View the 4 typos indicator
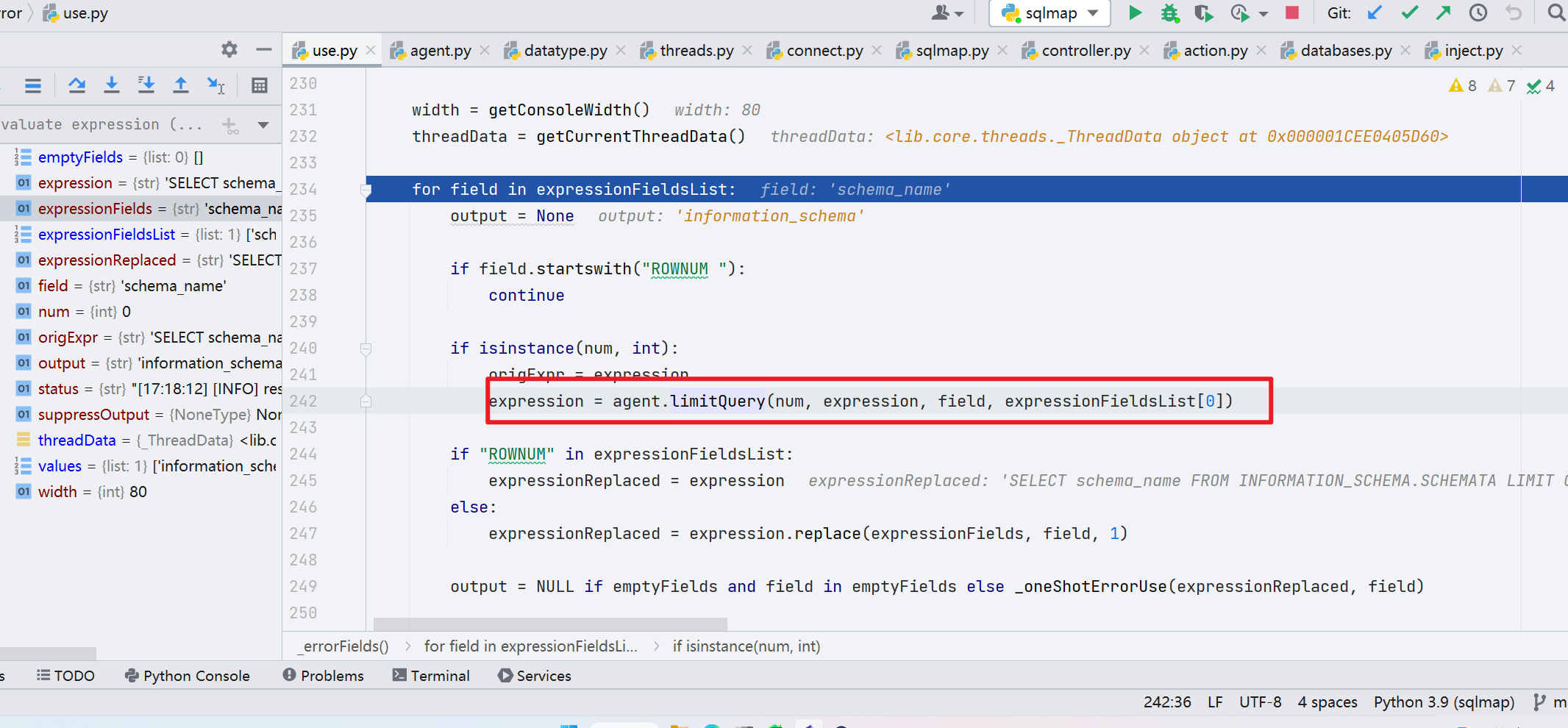Viewport: 1568px width, 728px height. (1540, 86)
